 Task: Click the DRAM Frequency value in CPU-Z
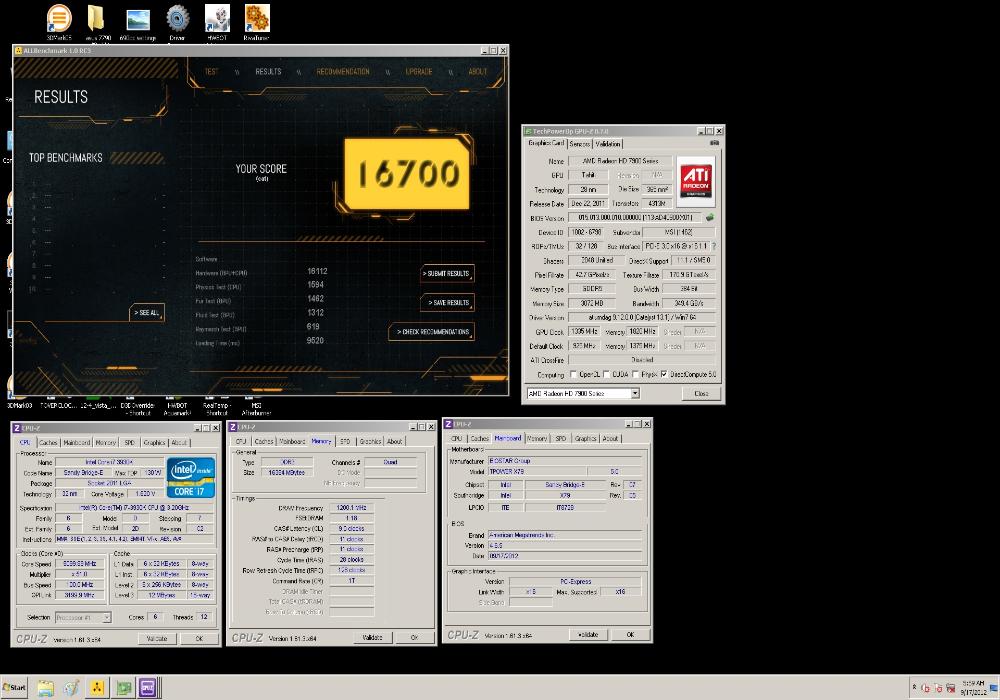[x=351, y=508]
